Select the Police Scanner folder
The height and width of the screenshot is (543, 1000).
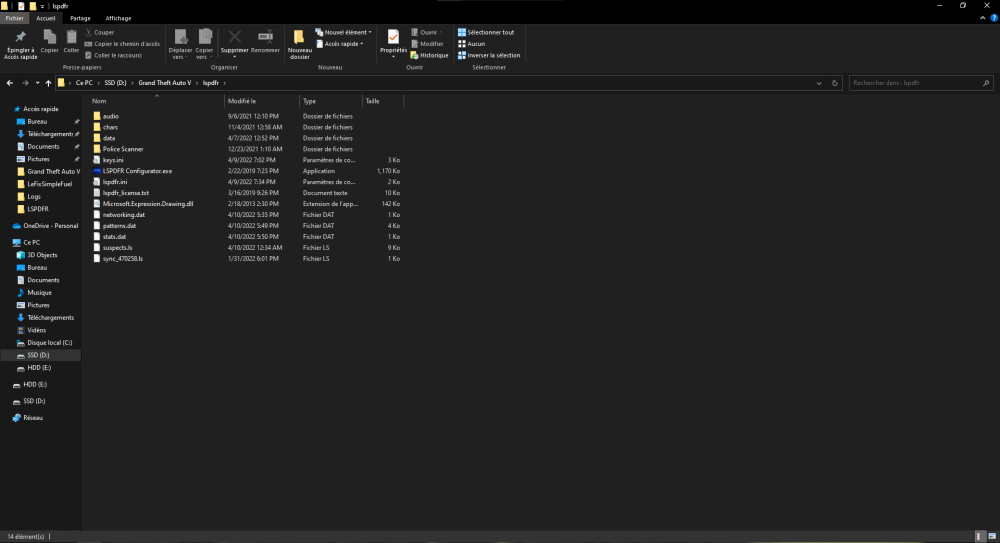pyautogui.click(x=118, y=149)
